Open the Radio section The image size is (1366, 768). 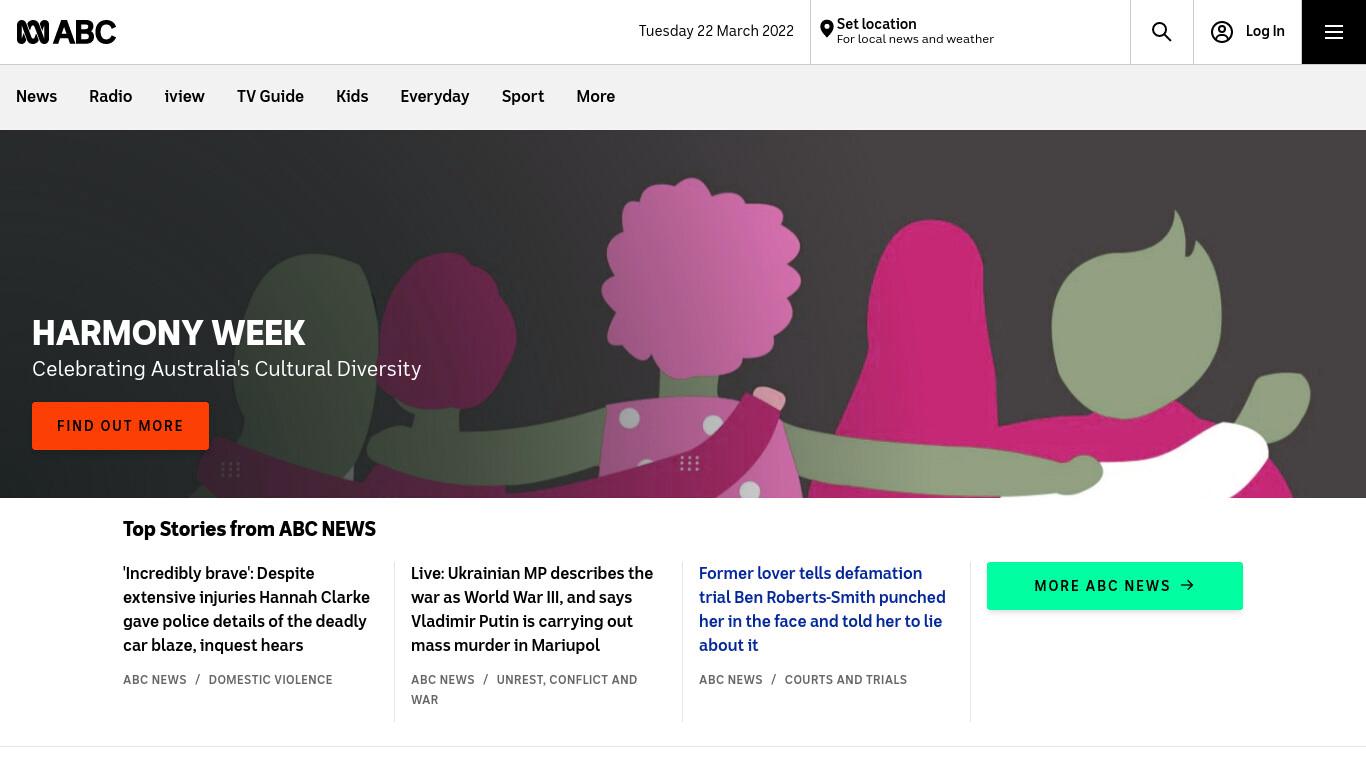point(110,97)
